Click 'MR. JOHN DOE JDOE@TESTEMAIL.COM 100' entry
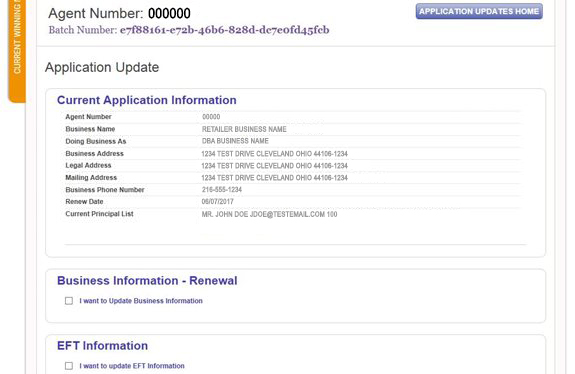 pos(270,214)
